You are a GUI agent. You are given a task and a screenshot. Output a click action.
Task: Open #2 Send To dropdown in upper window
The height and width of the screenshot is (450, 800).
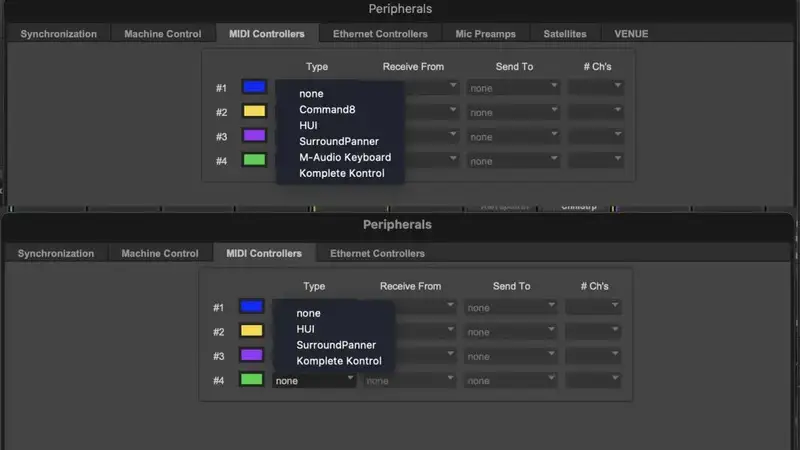(x=513, y=112)
